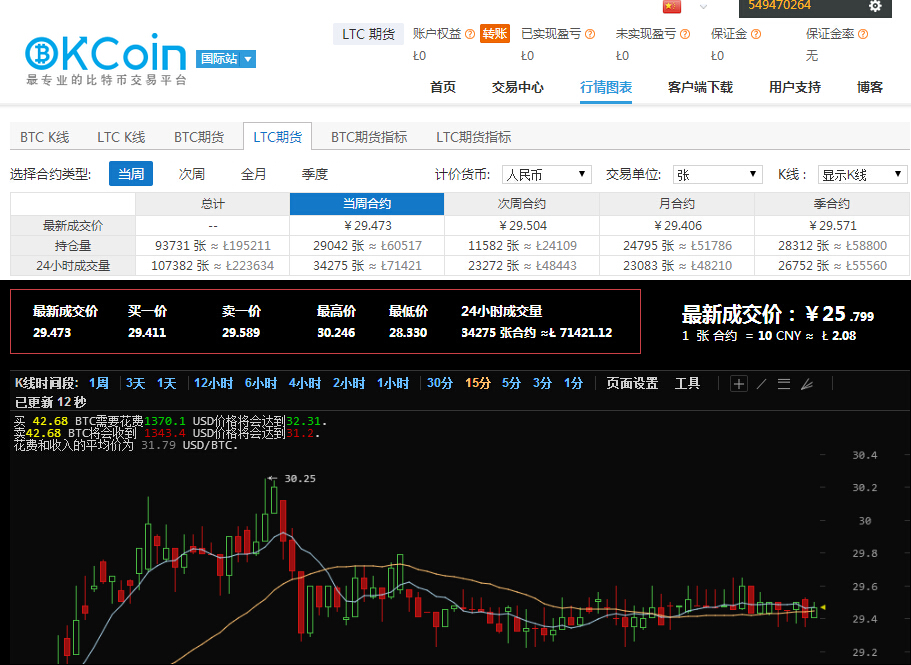Open the 人民币 currency dropdown
The image size is (911, 665).
(547, 173)
